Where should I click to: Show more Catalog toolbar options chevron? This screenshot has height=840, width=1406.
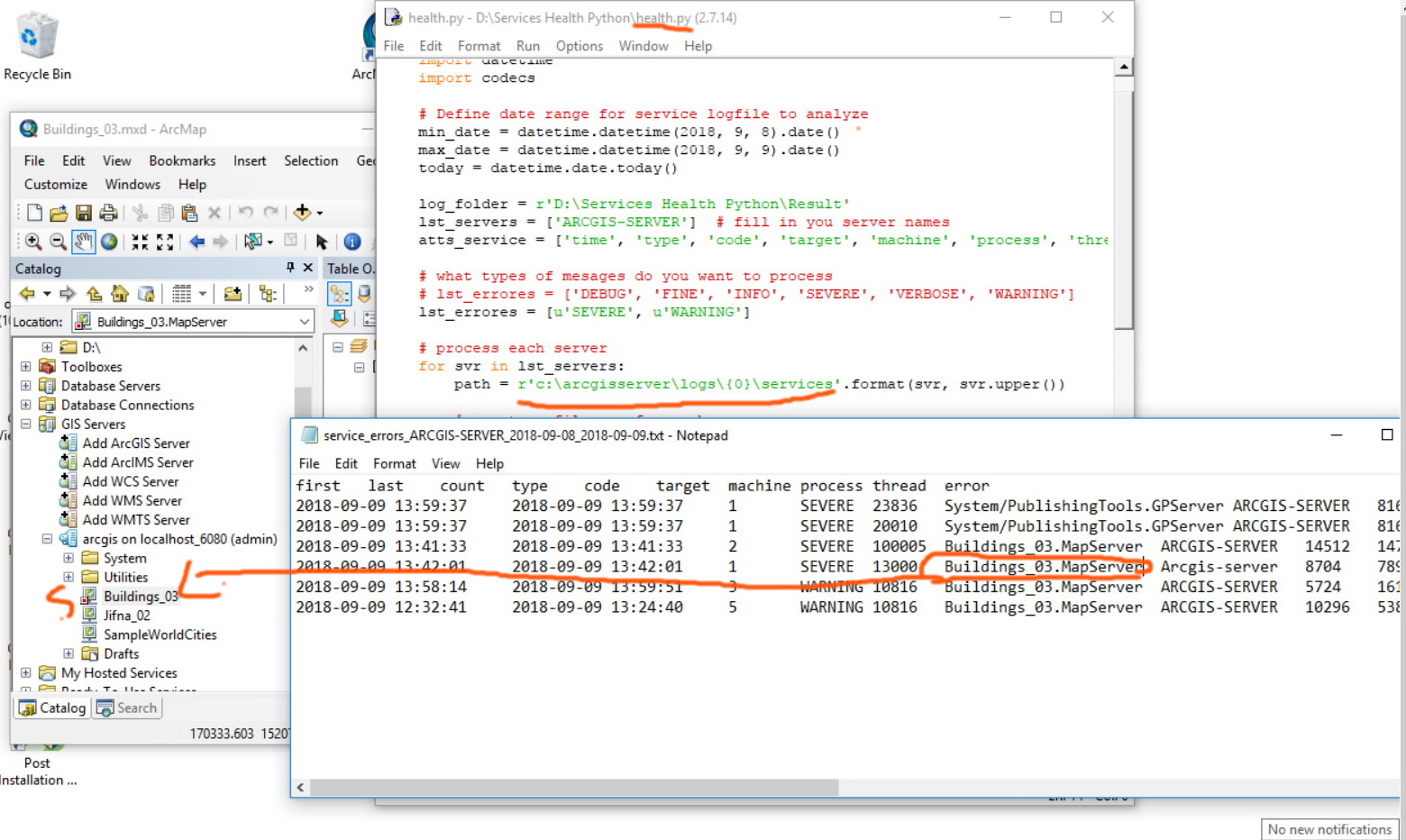pyautogui.click(x=308, y=289)
